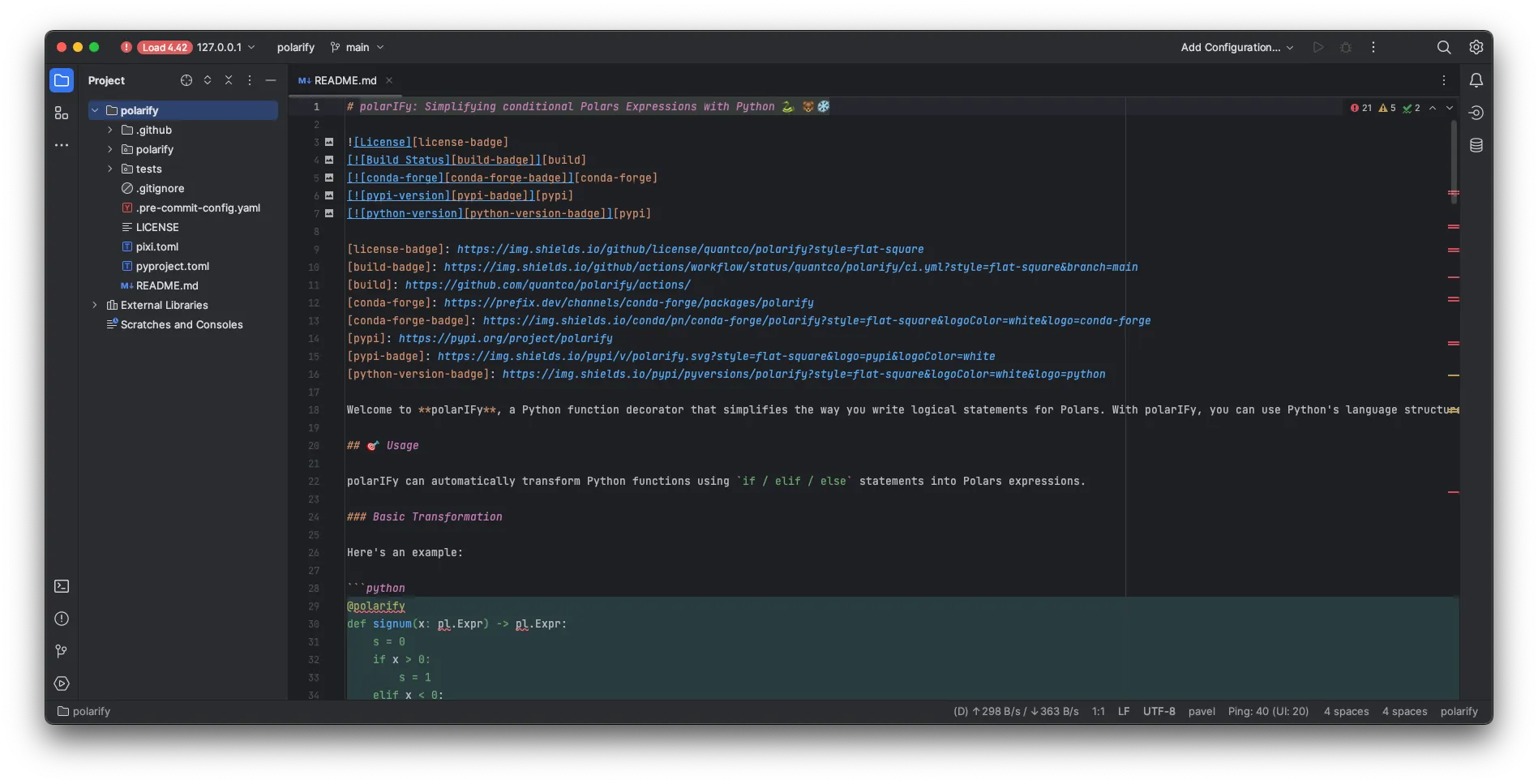Toggle fold marker on line 7

point(329,213)
